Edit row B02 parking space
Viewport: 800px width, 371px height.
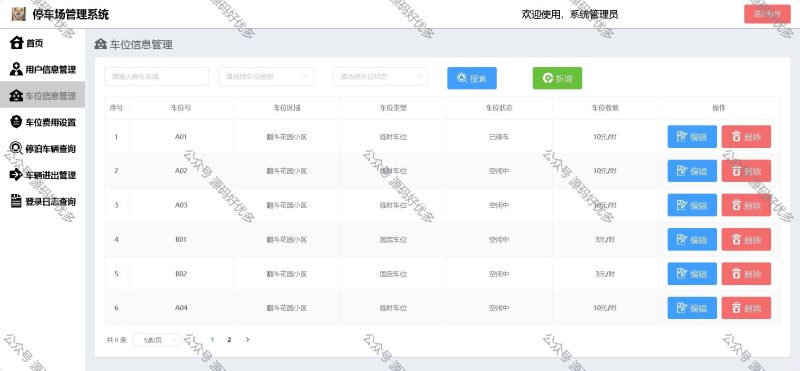tap(692, 274)
